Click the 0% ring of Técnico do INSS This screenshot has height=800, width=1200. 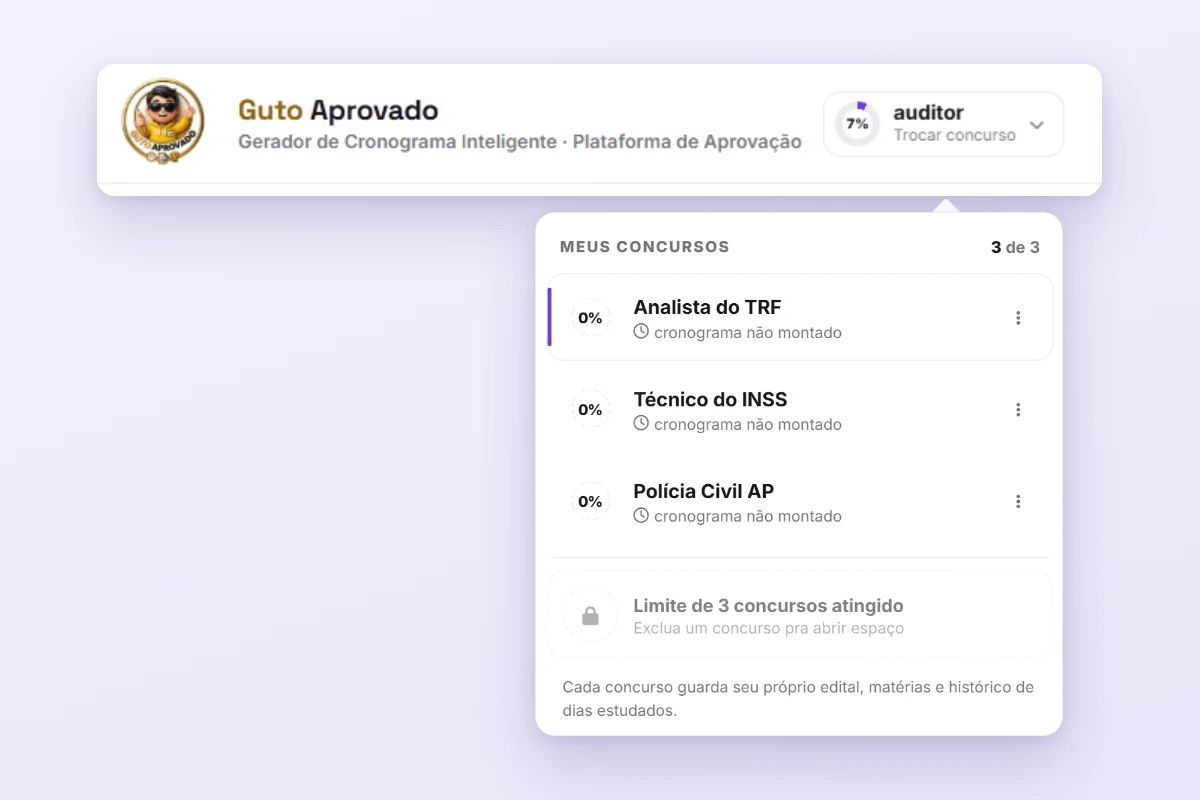[590, 410]
